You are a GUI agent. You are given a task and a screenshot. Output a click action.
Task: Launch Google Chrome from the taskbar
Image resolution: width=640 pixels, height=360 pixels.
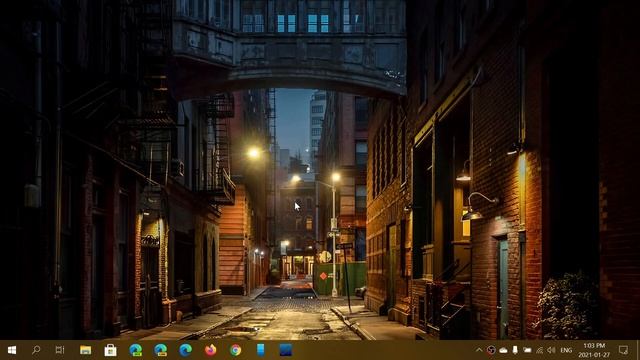(236, 350)
